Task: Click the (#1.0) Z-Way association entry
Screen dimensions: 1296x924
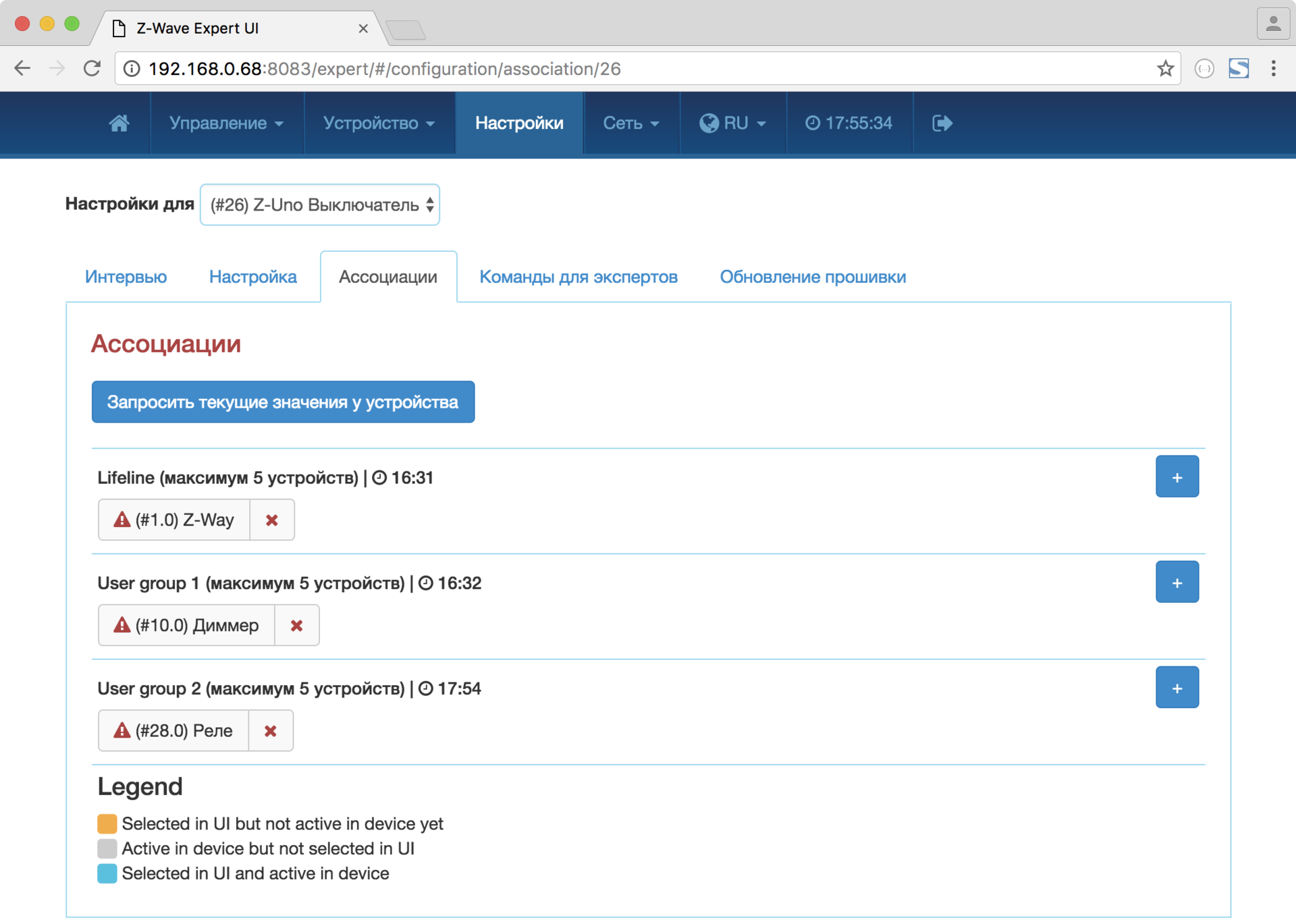Action: click(174, 520)
